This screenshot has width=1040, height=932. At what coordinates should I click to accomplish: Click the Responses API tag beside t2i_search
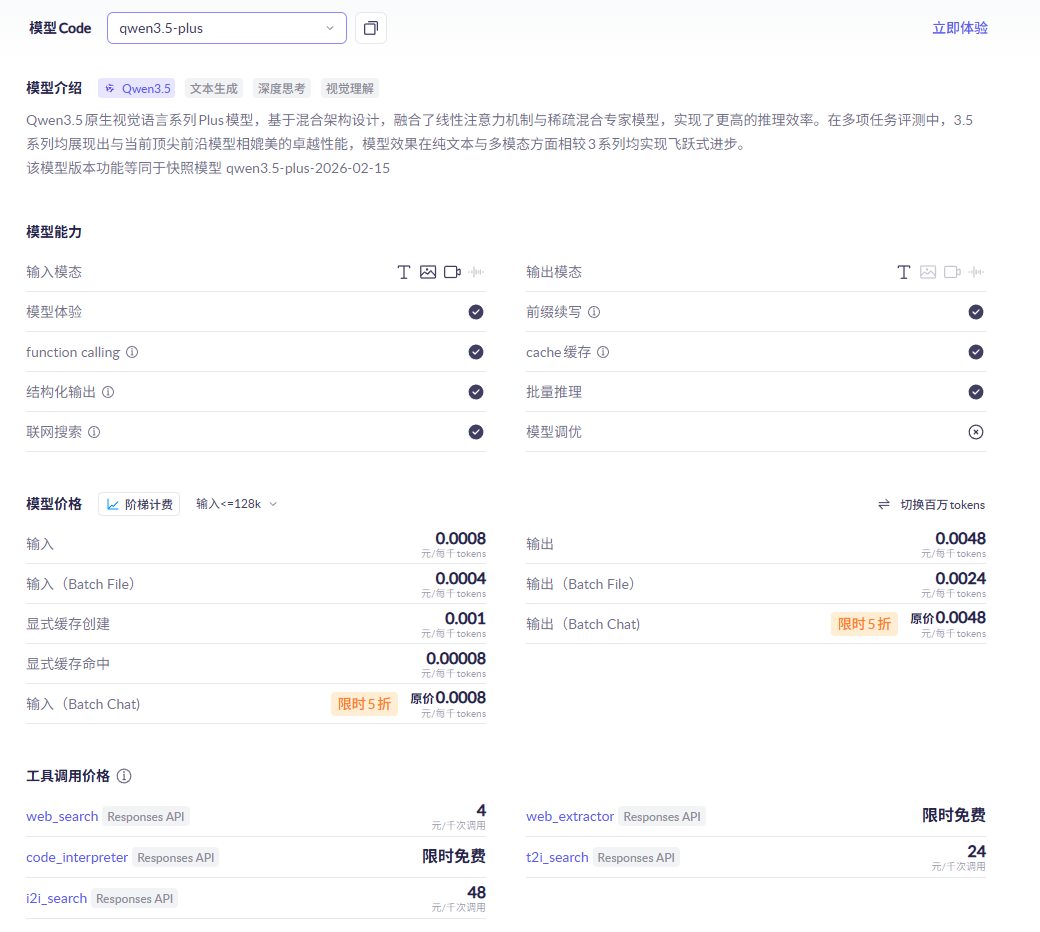[x=636, y=858]
